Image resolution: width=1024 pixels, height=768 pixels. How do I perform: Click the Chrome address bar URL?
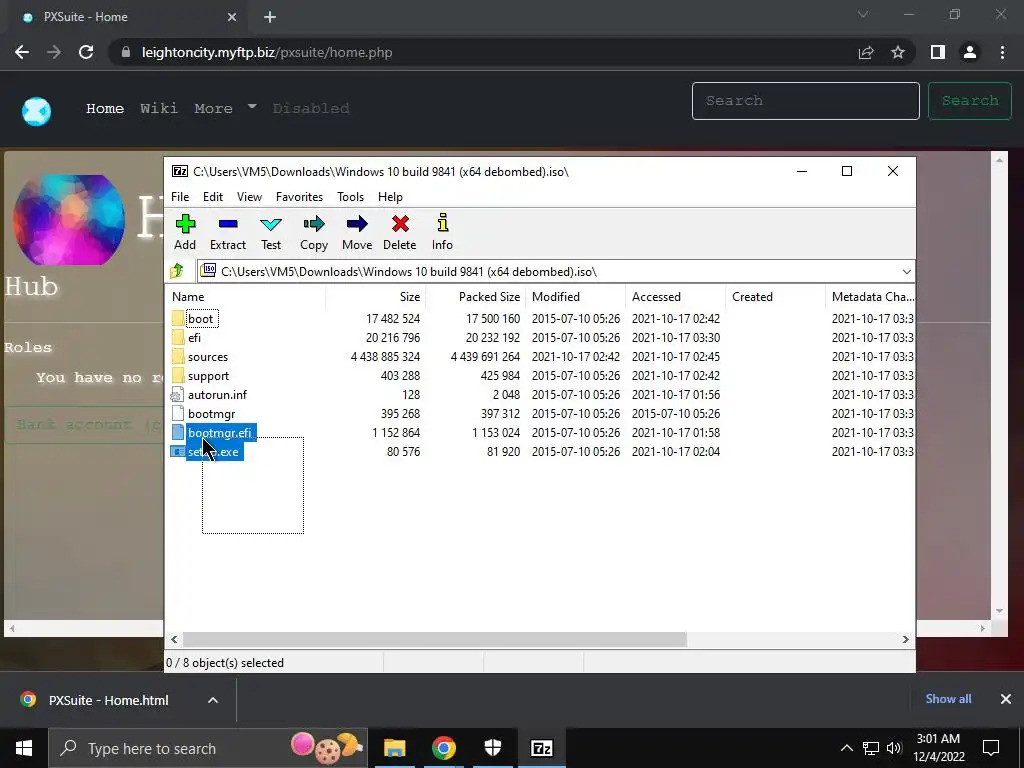point(267,52)
